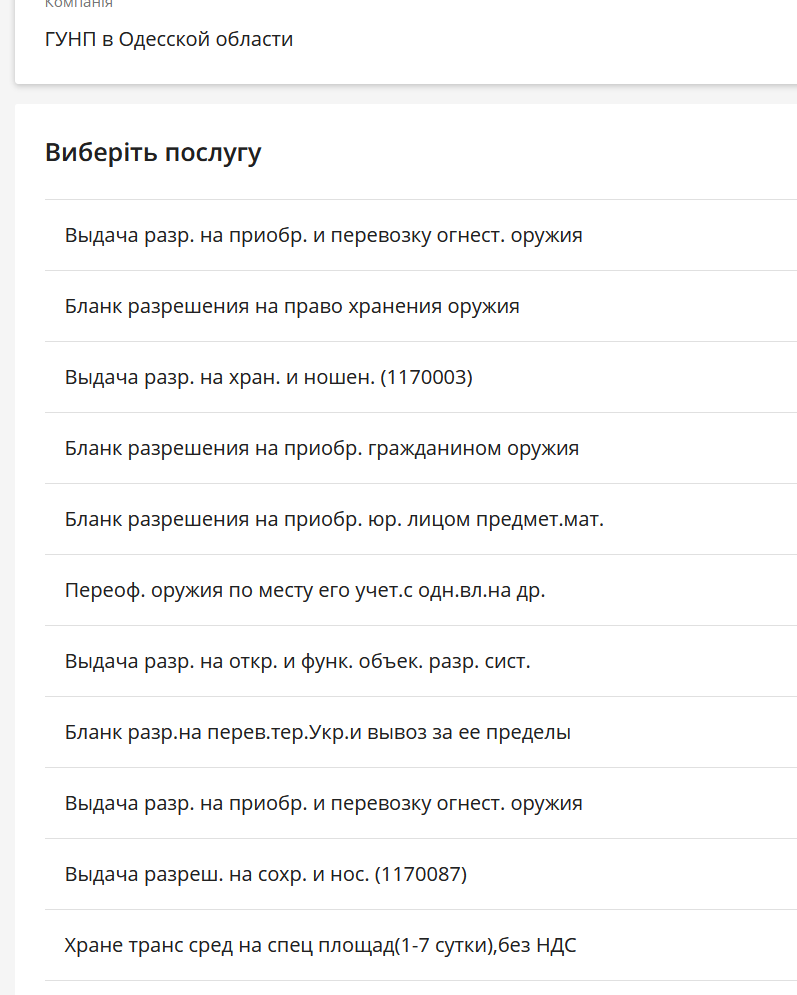Image resolution: width=797 pixels, height=995 pixels.
Task: Choose 'Бланк разрешения на право хранения оружия'
Action: (292, 307)
